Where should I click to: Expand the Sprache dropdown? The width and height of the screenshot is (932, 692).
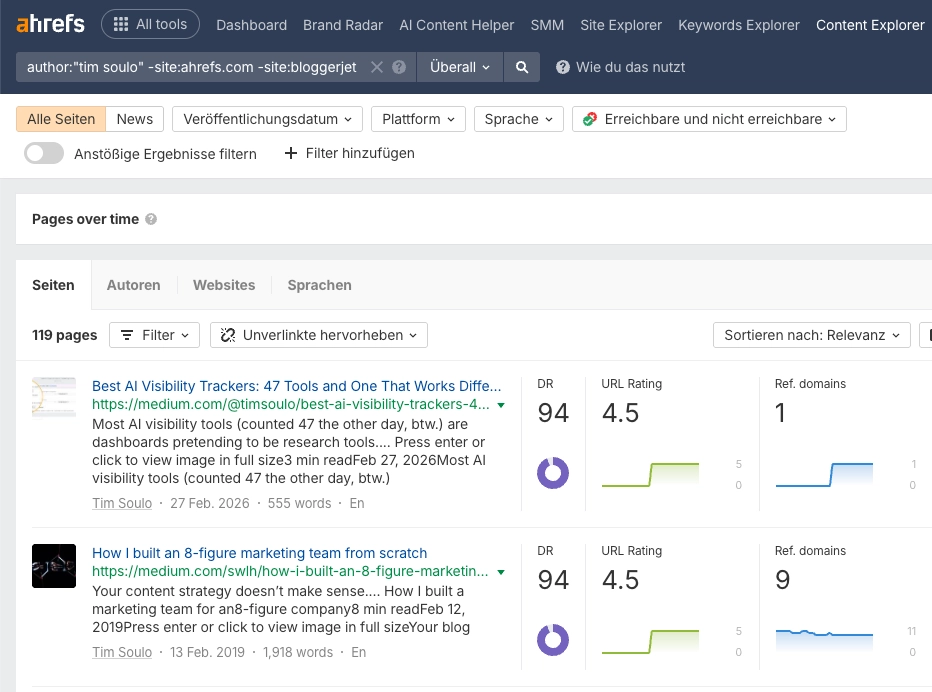[x=519, y=119]
